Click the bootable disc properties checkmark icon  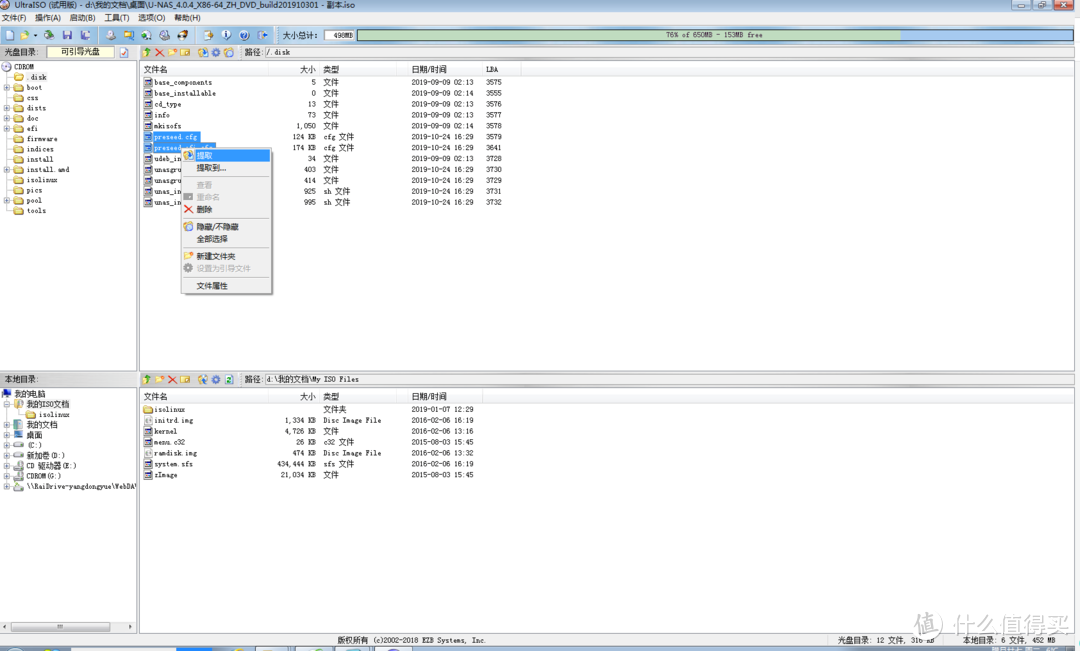click(124, 52)
